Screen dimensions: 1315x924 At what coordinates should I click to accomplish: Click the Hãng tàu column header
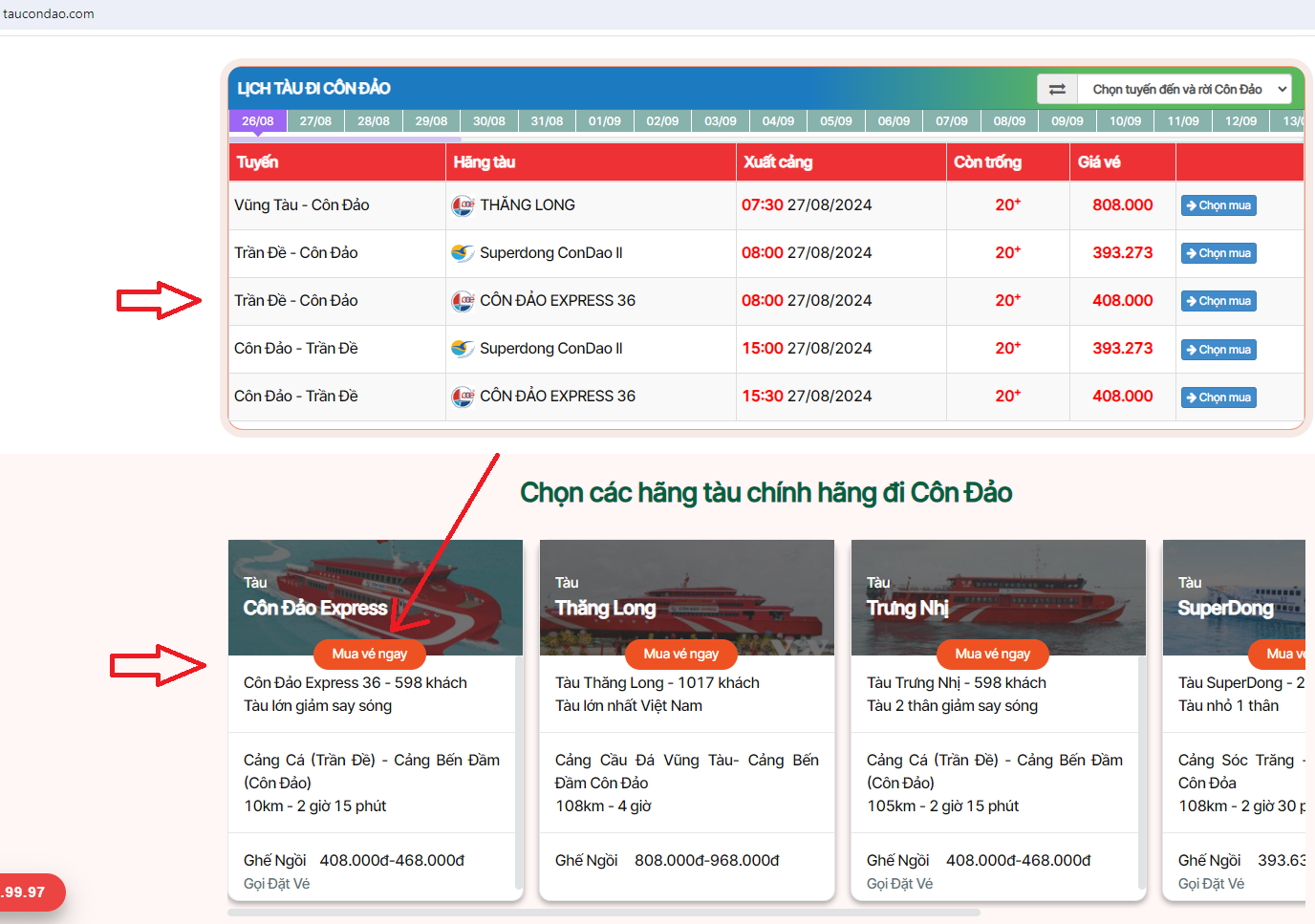click(591, 162)
